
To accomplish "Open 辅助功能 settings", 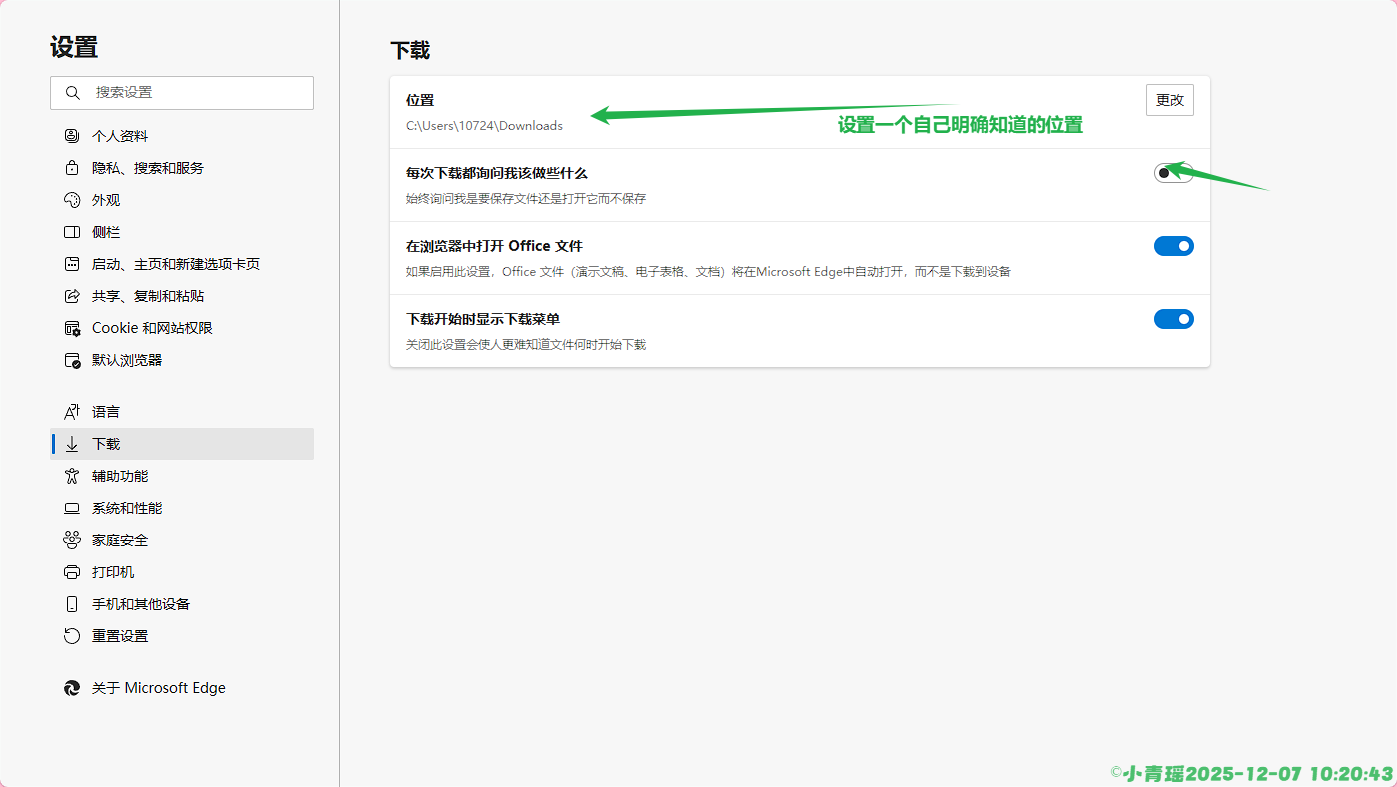I will (x=182, y=476).
